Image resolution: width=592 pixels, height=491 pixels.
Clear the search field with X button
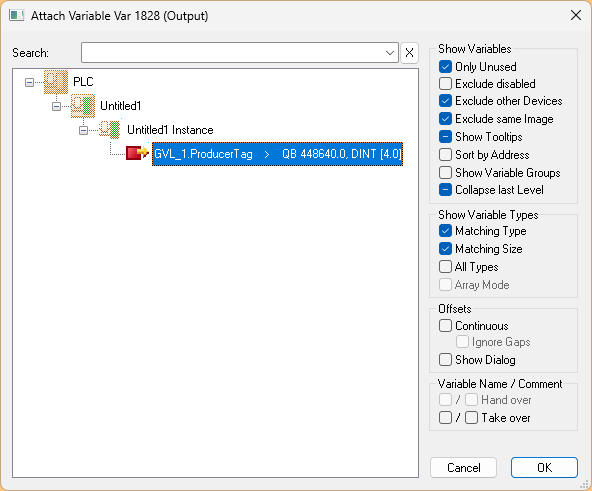click(x=409, y=52)
